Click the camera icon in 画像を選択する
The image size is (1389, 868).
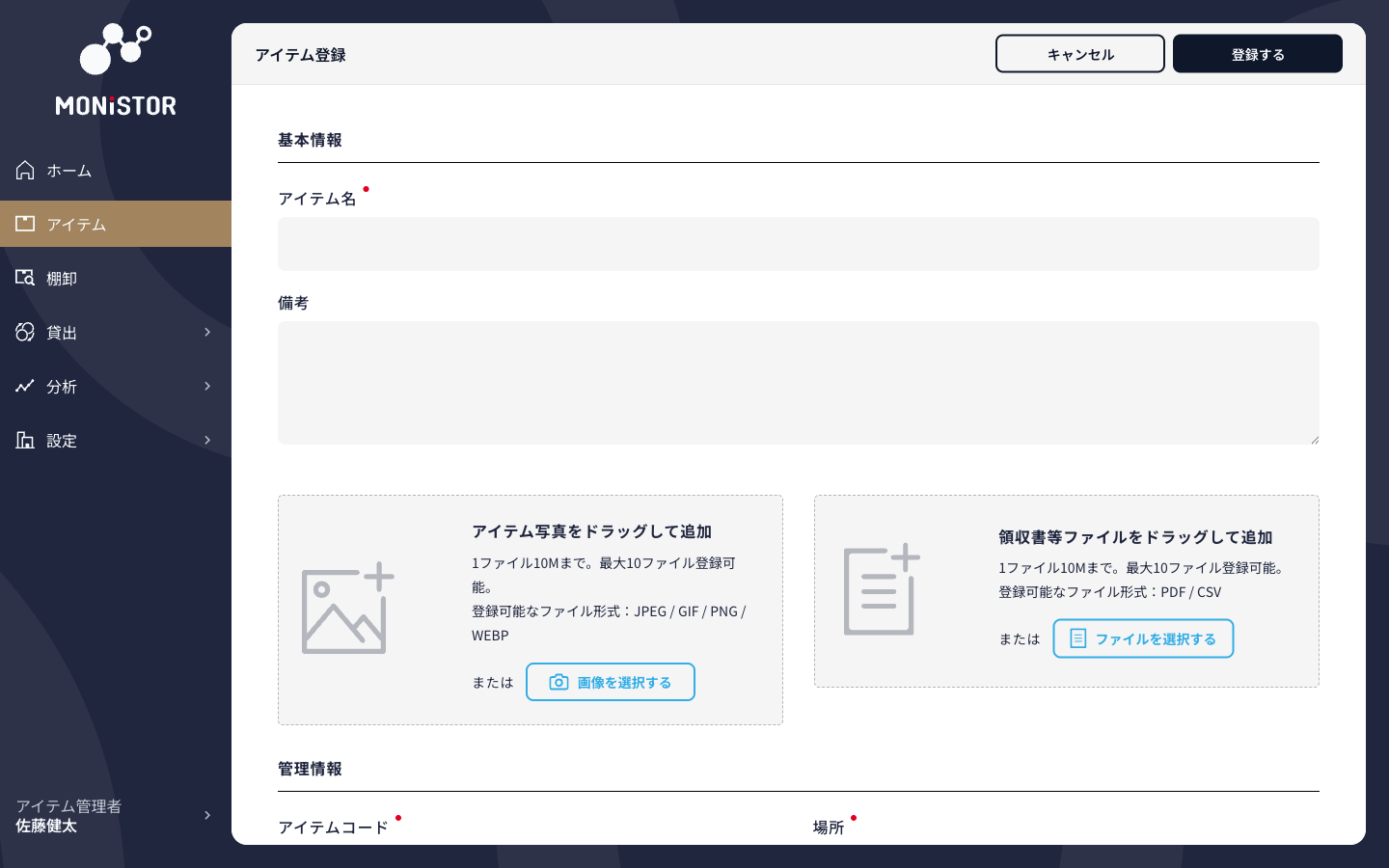click(558, 682)
